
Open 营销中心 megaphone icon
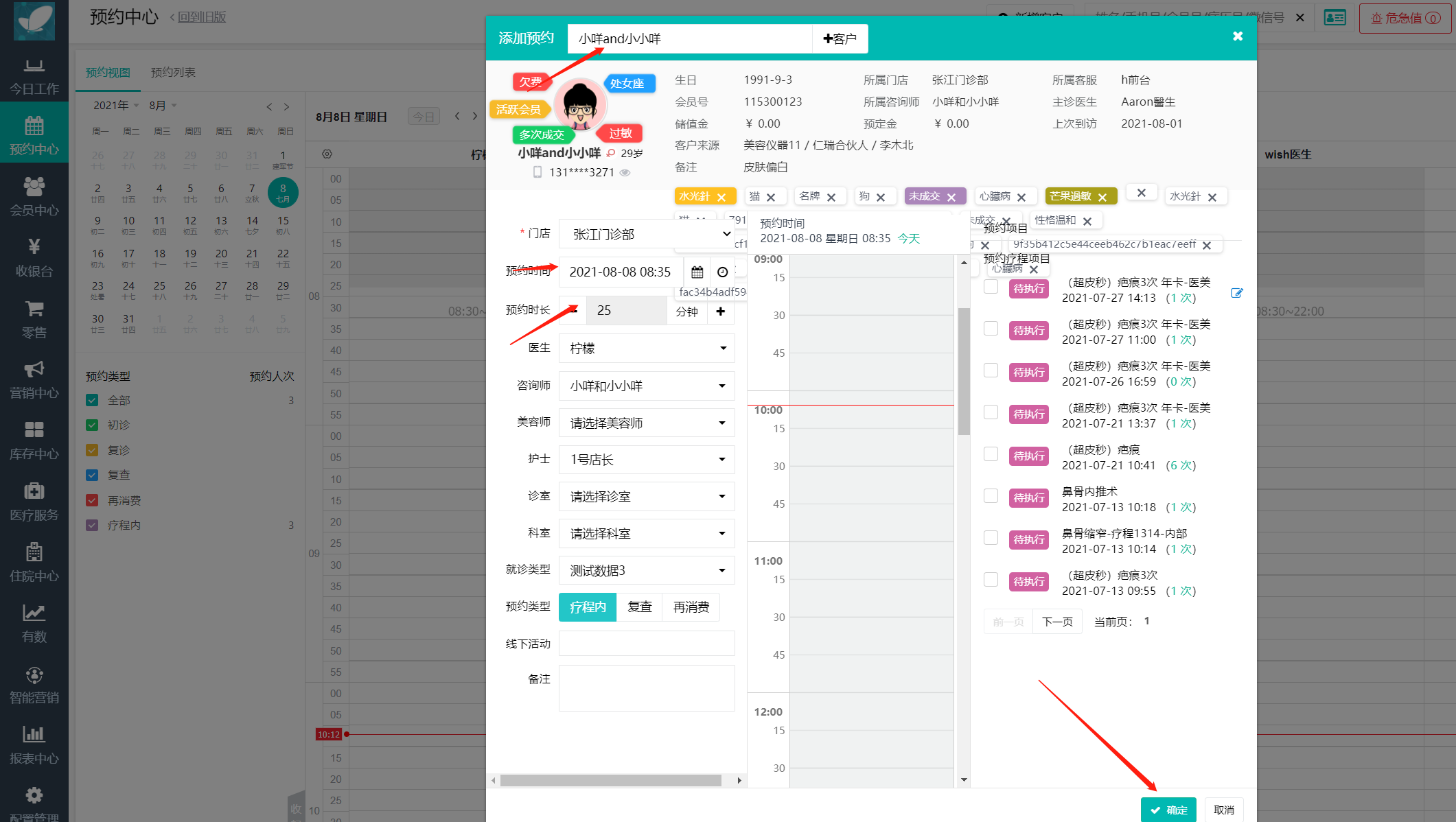click(x=34, y=369)
